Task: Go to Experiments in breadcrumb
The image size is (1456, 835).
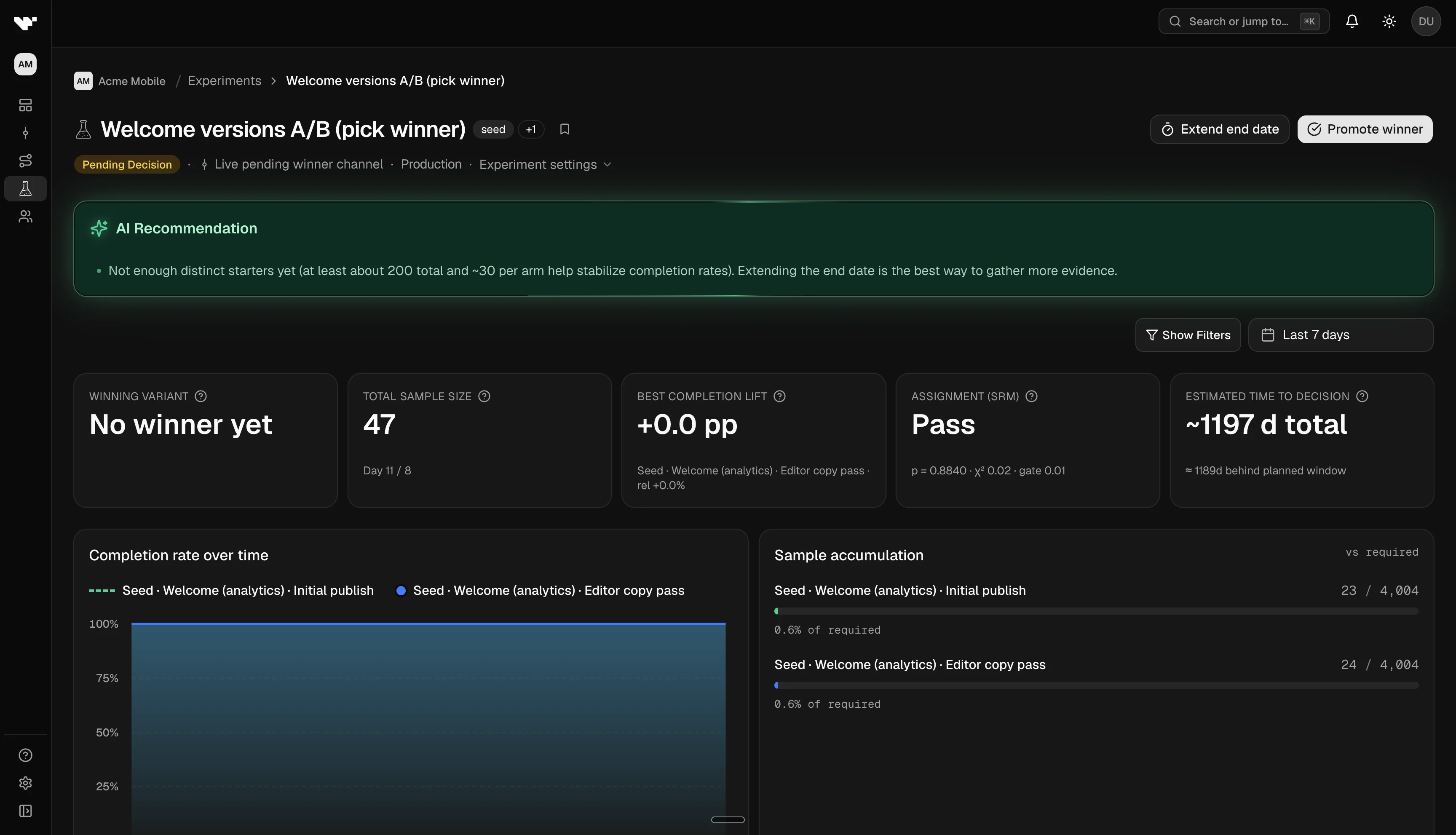Action: (x=224, y=81)
